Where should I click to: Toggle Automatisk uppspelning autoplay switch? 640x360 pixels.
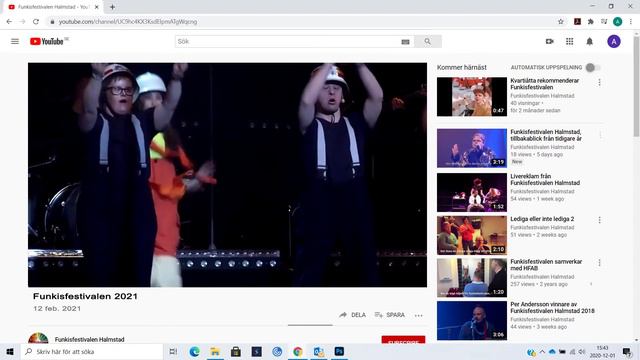[x=593, y=67]
